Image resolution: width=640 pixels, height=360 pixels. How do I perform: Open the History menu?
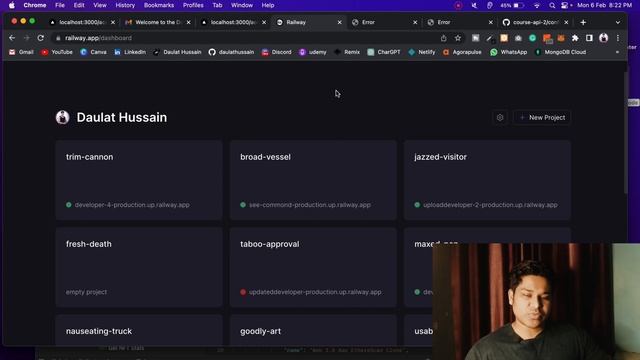point(125,5)
